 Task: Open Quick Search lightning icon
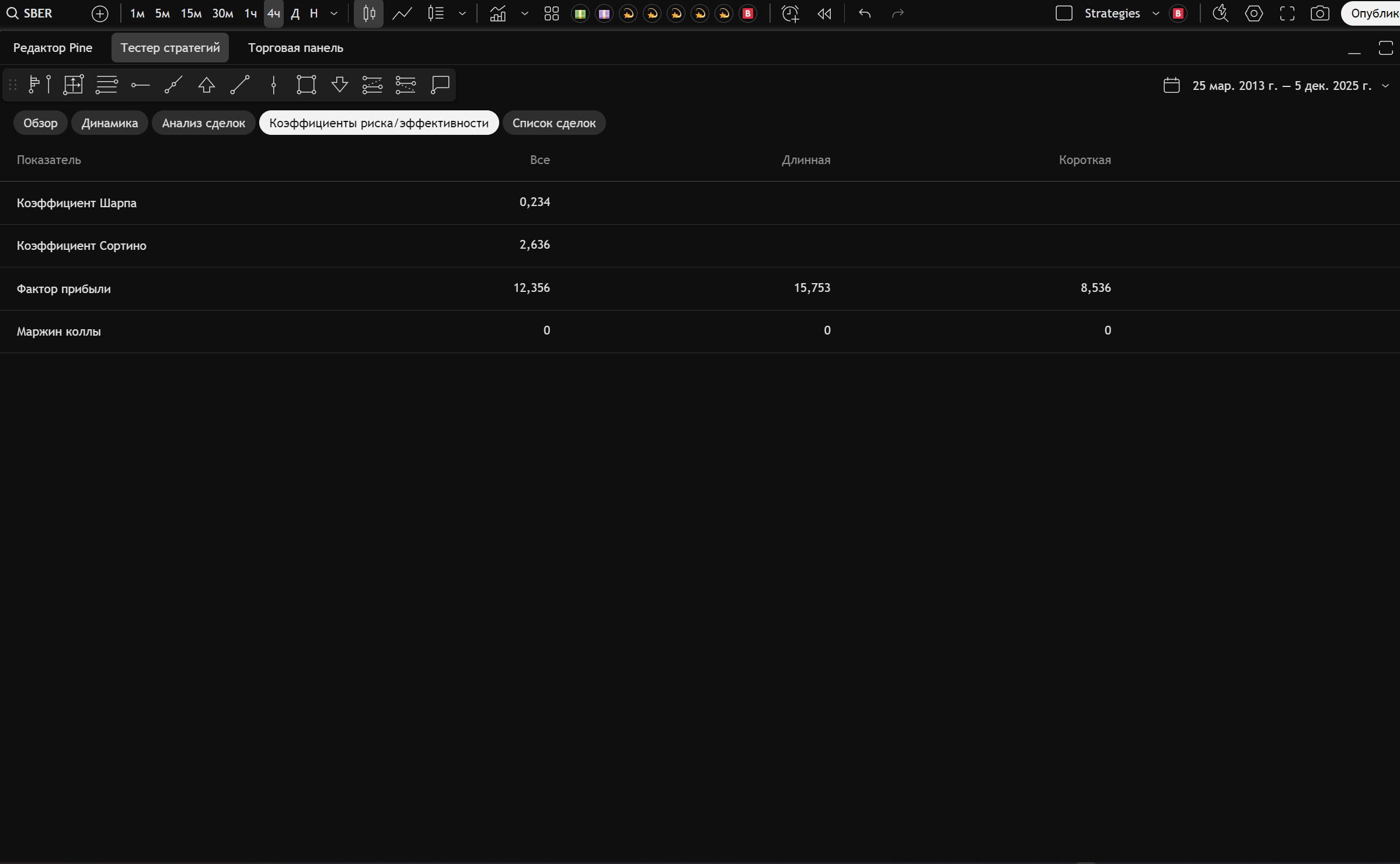[1220, 13]
